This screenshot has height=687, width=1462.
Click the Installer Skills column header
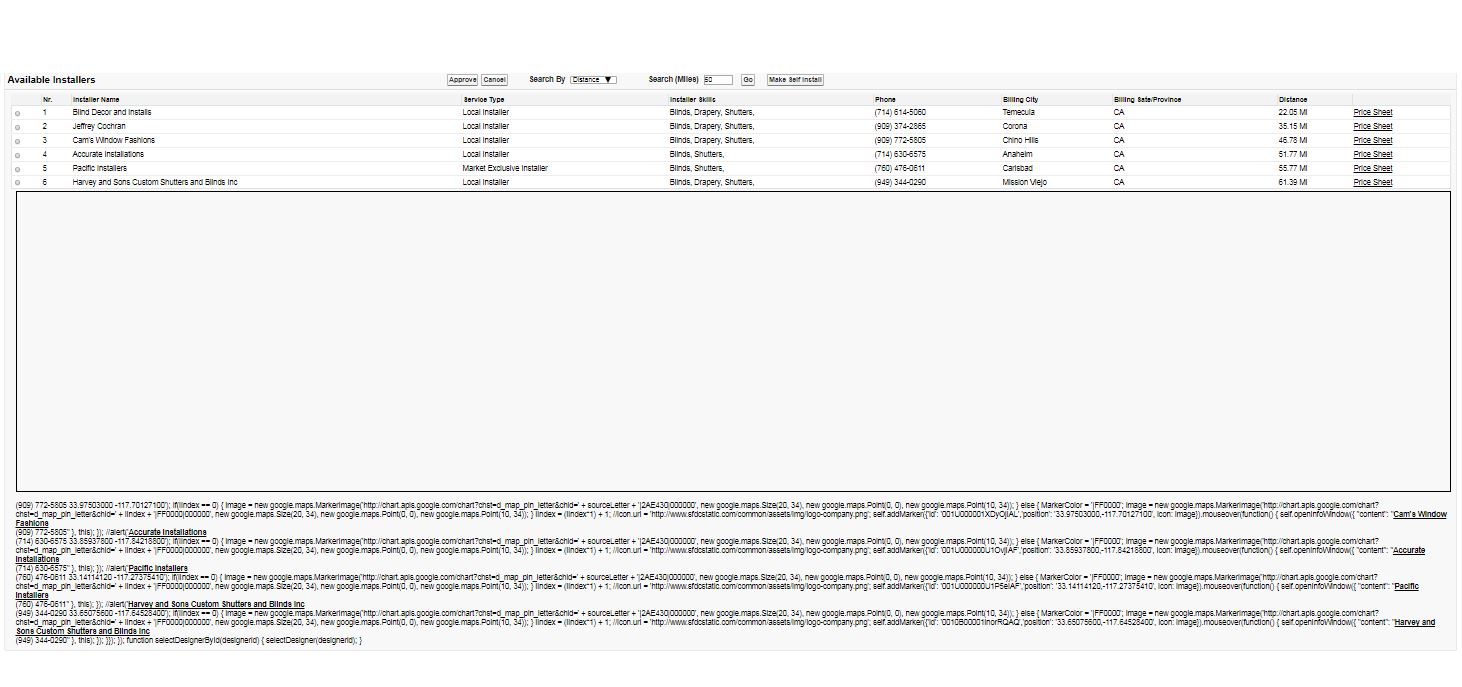pyautogui.click(x=692, y=100)
